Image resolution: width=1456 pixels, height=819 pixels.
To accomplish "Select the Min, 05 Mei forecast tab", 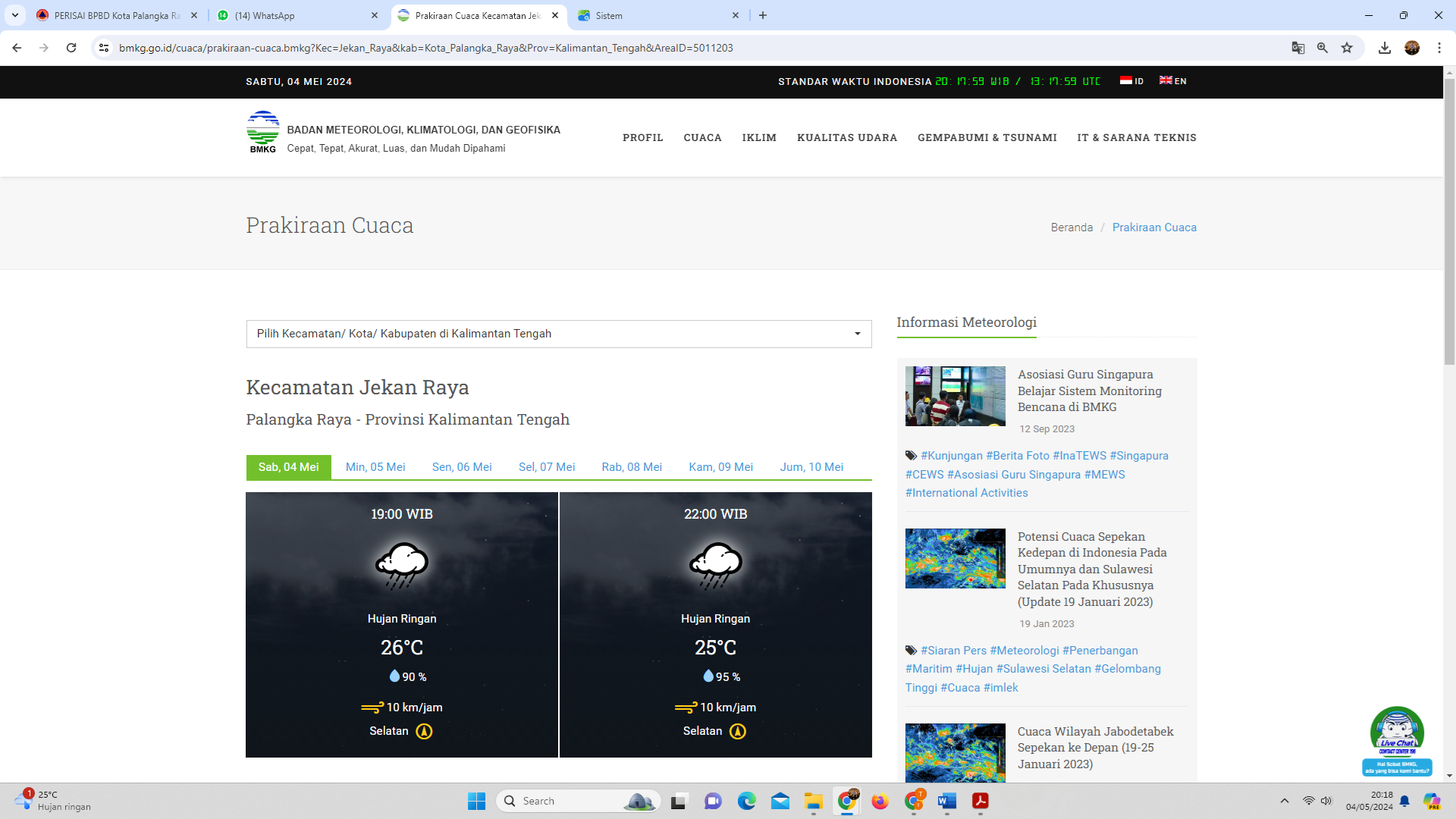I will [x=375, y=467].
